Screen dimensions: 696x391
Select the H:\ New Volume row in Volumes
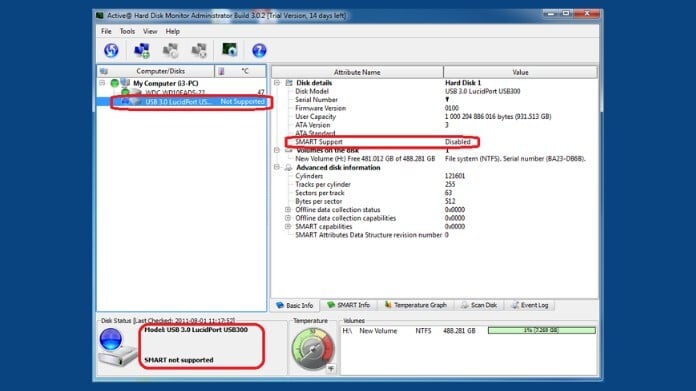tap(468, 331)
